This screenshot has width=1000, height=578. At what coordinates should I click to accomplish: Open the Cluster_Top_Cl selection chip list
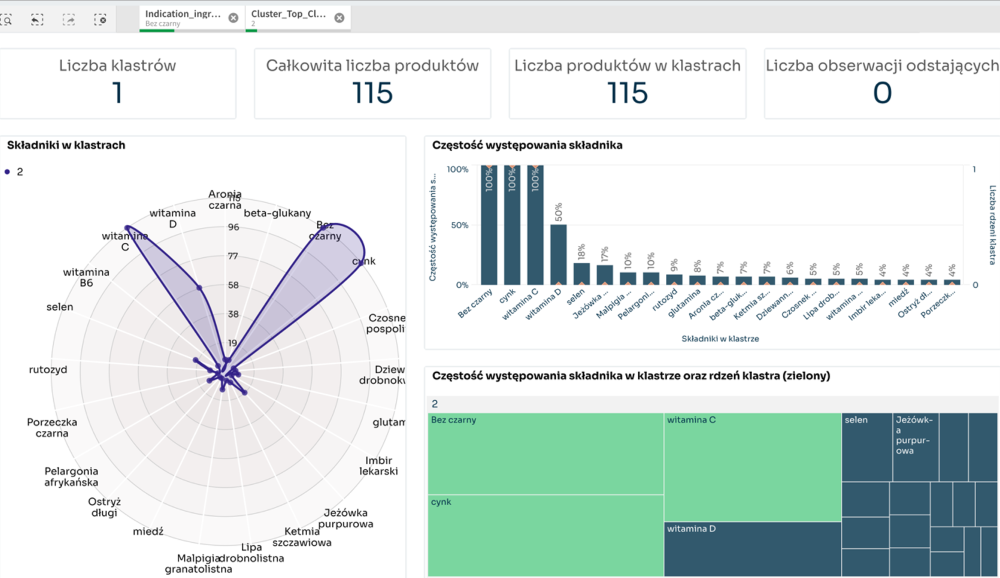pos(291,18)
